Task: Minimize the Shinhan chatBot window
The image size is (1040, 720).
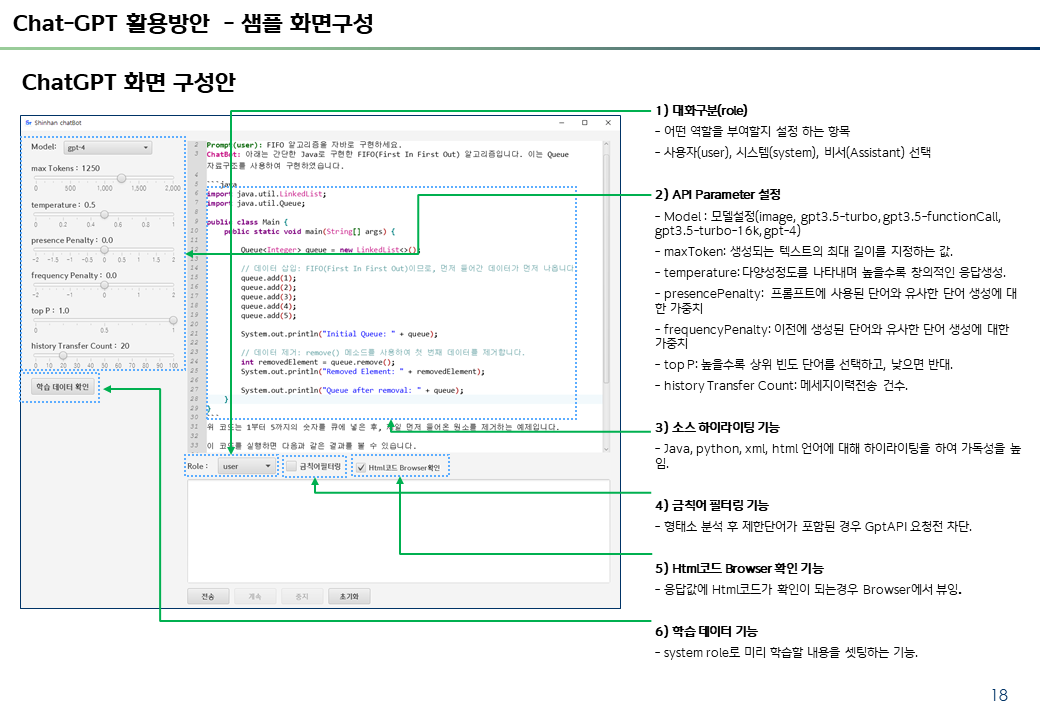Action: (x=561, y=123)
